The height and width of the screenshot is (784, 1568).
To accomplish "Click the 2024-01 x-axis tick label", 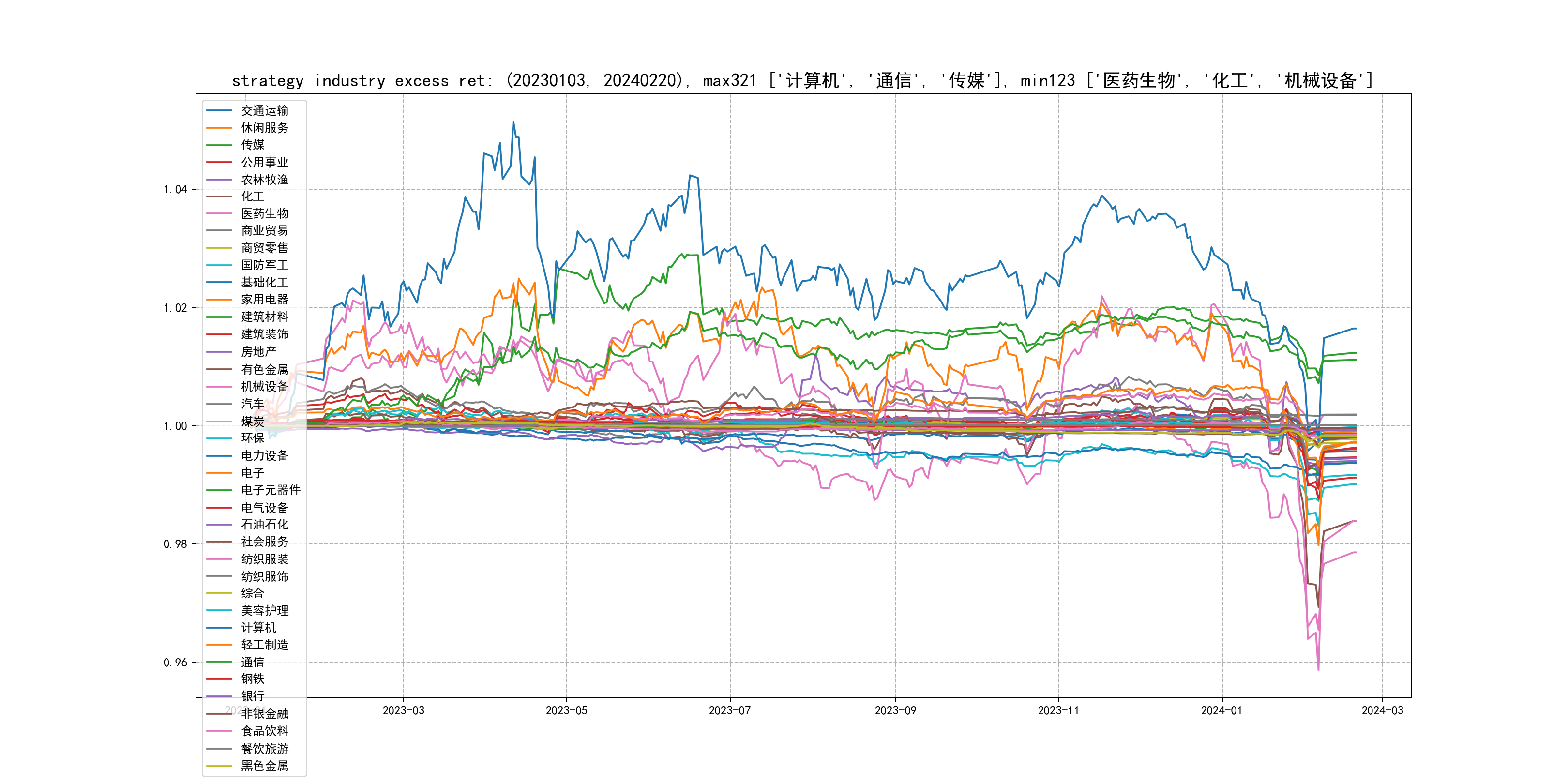I will coord(1221,710).
